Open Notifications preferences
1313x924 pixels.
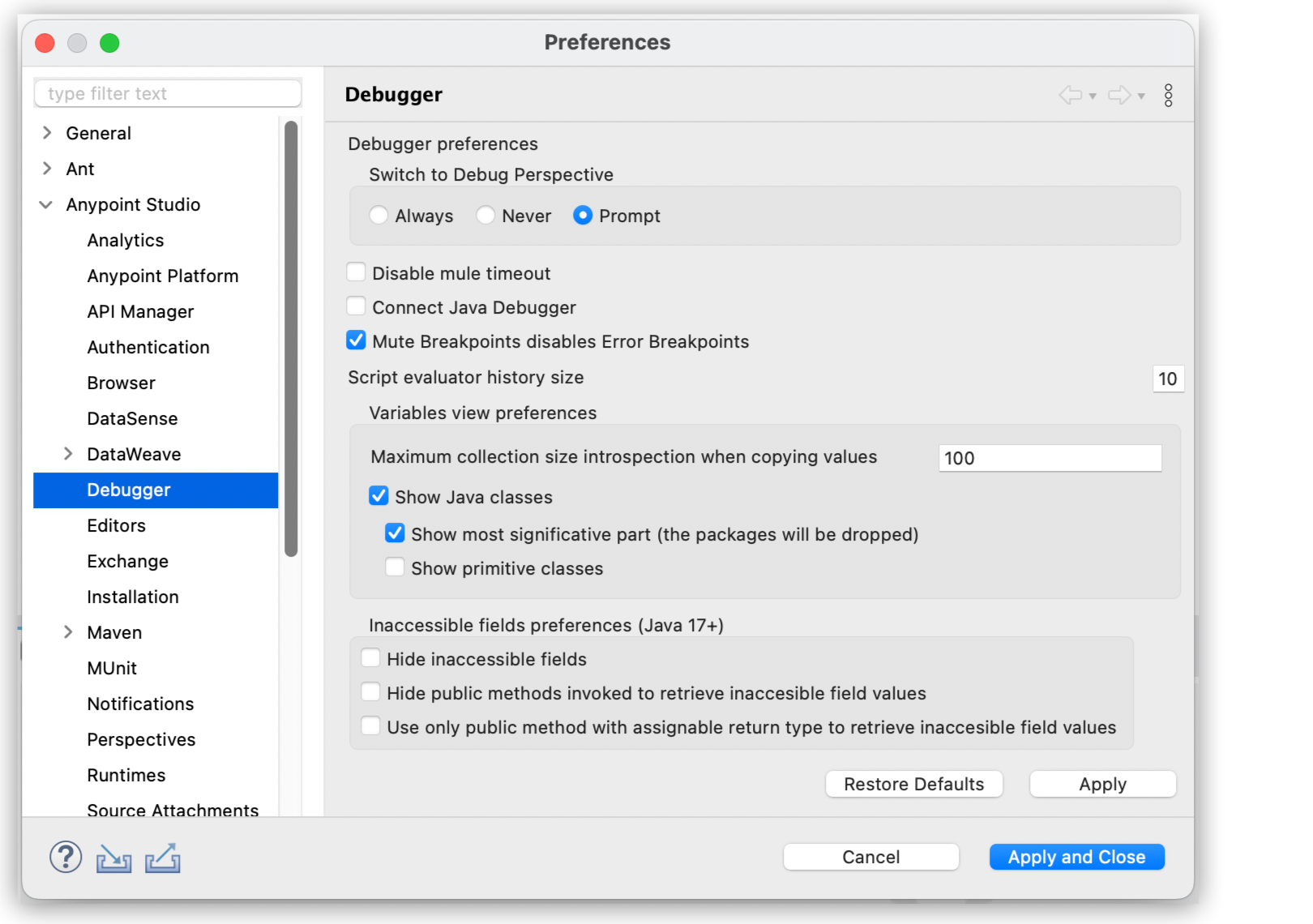coord(141,704)
